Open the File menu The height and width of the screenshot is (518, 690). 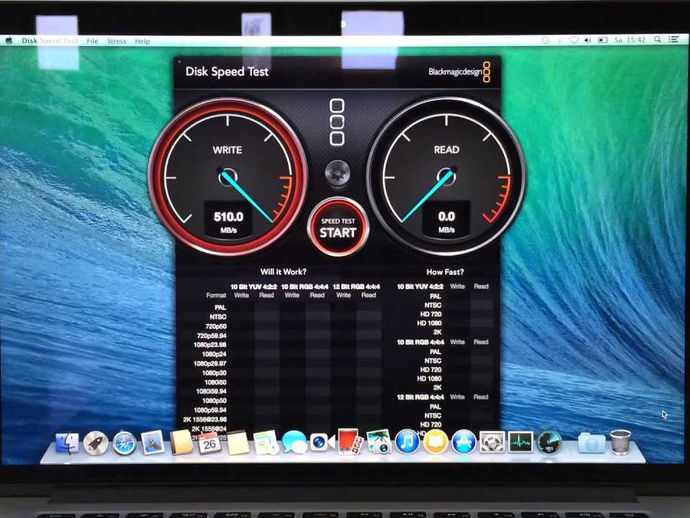click(92, 41)
